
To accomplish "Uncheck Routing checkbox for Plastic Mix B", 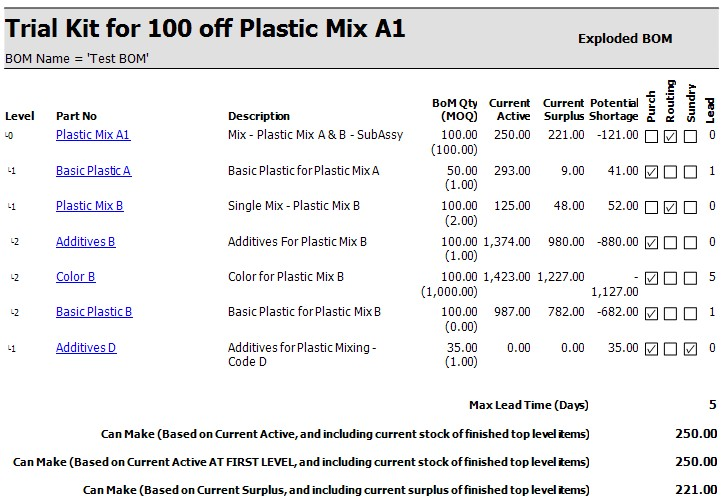I will [x=671, y=207].
